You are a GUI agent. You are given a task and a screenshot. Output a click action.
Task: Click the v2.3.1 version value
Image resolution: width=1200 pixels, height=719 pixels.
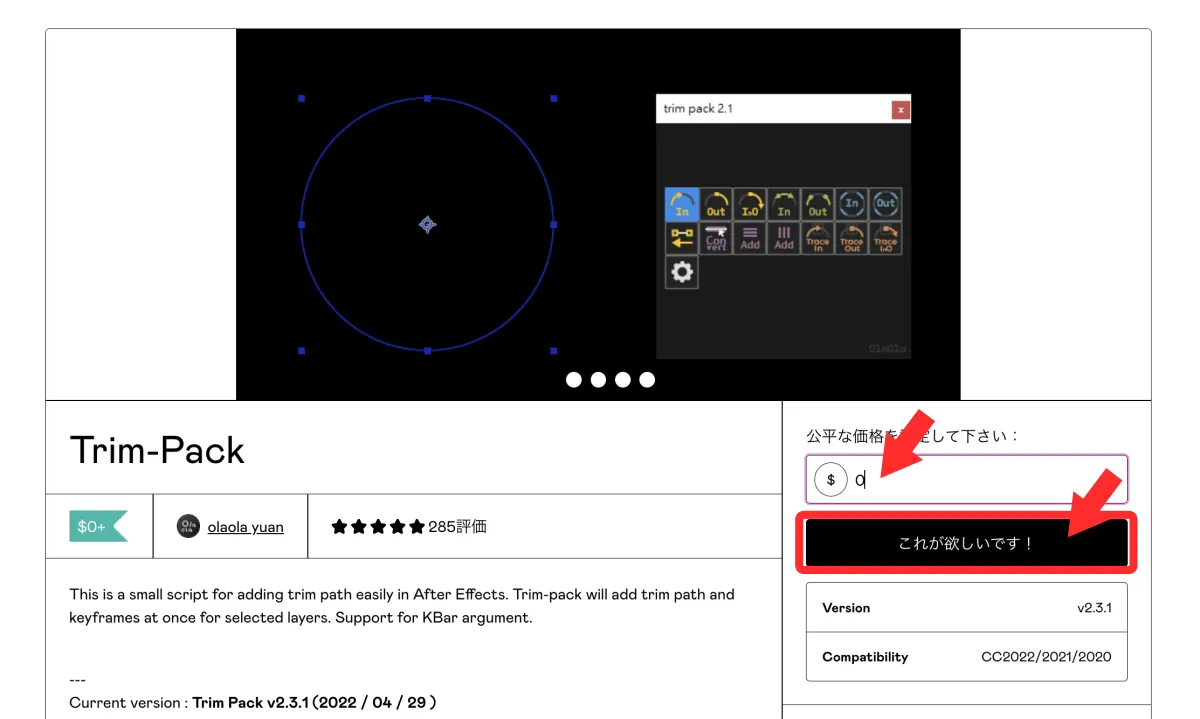point(1094,607)
